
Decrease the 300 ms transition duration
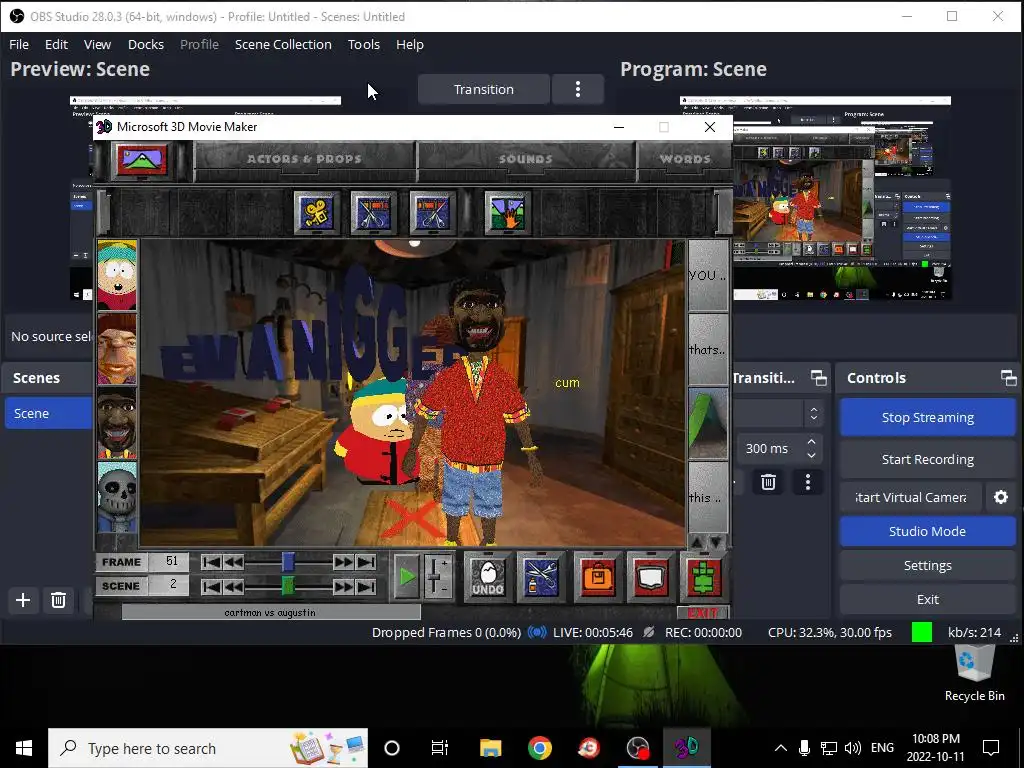pos(811,455)
